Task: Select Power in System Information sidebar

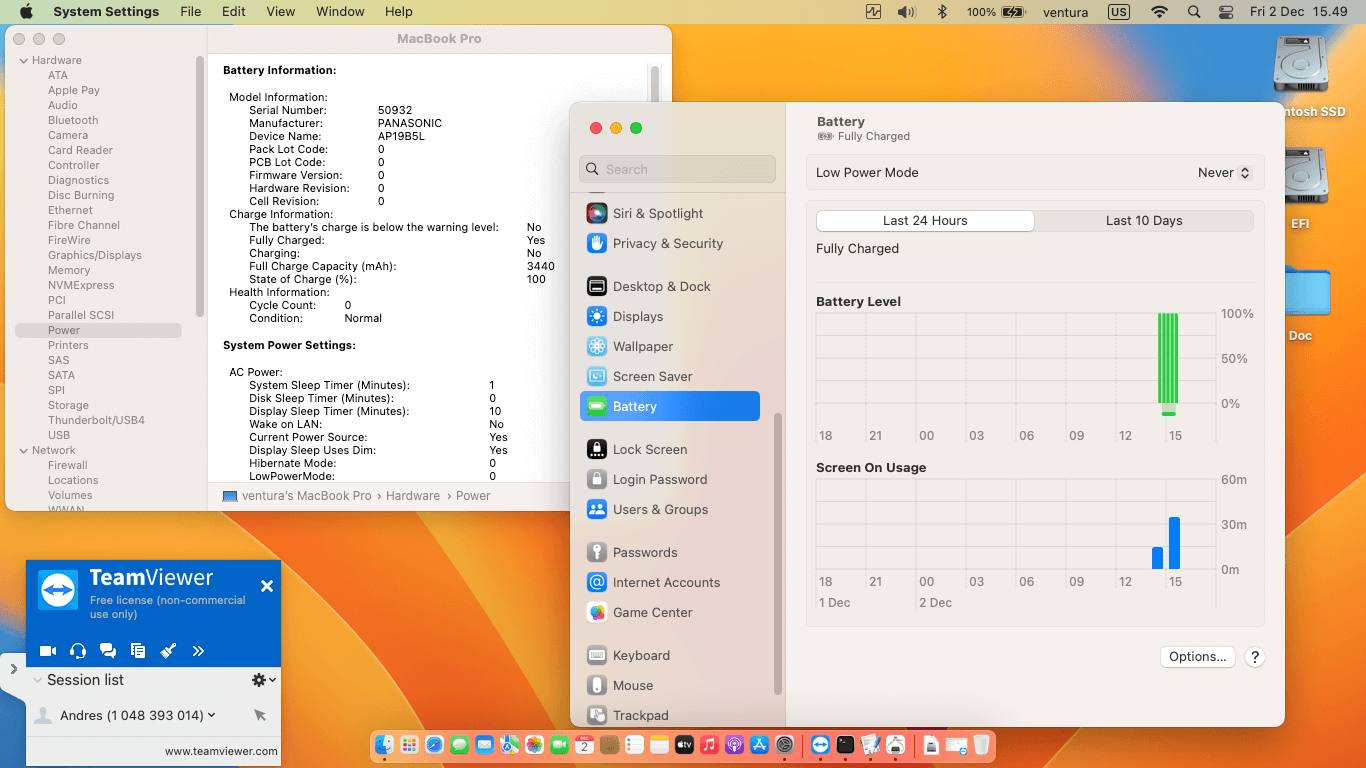Action: click(x=98, y=330)
